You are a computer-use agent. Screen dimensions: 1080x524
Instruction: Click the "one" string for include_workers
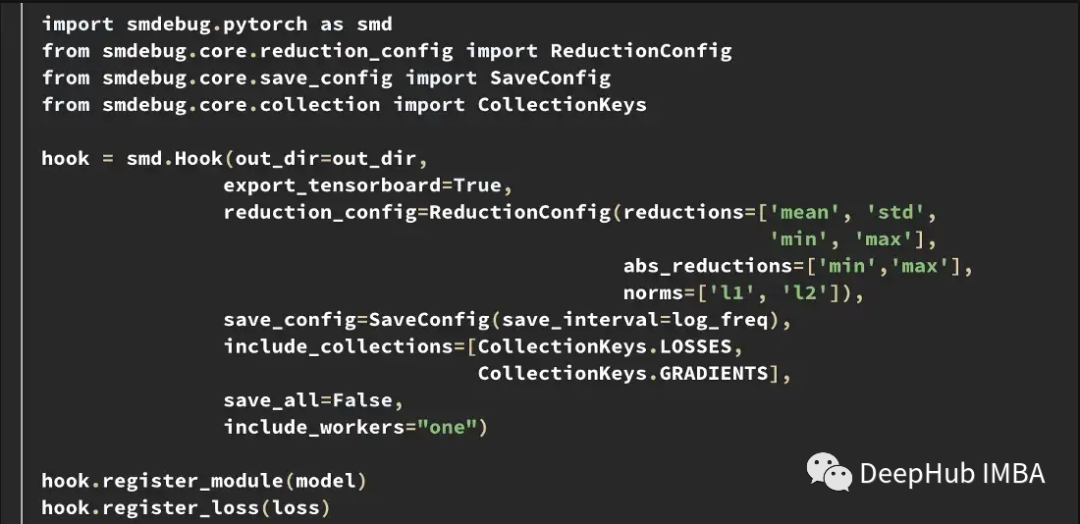447,427
